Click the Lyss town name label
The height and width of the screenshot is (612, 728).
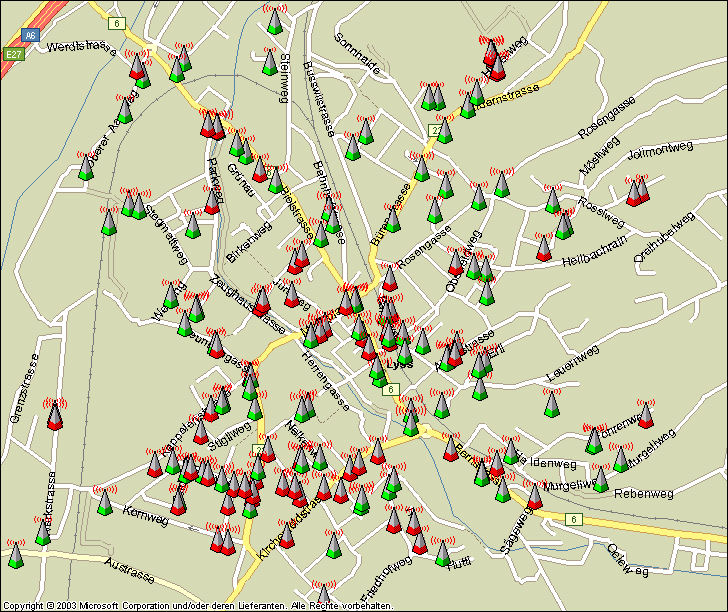click(399, 364)
